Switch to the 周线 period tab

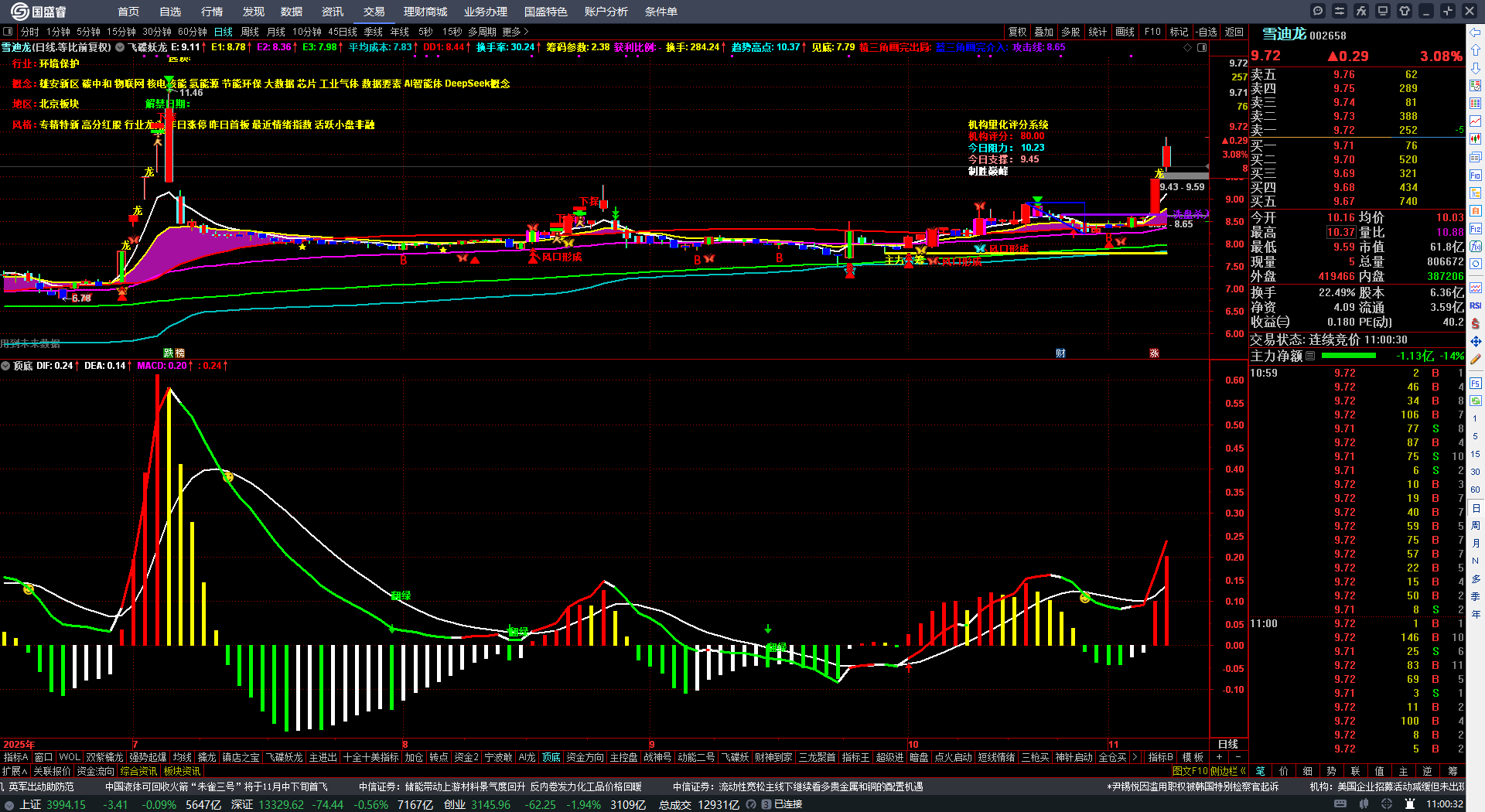coord(250,32)
